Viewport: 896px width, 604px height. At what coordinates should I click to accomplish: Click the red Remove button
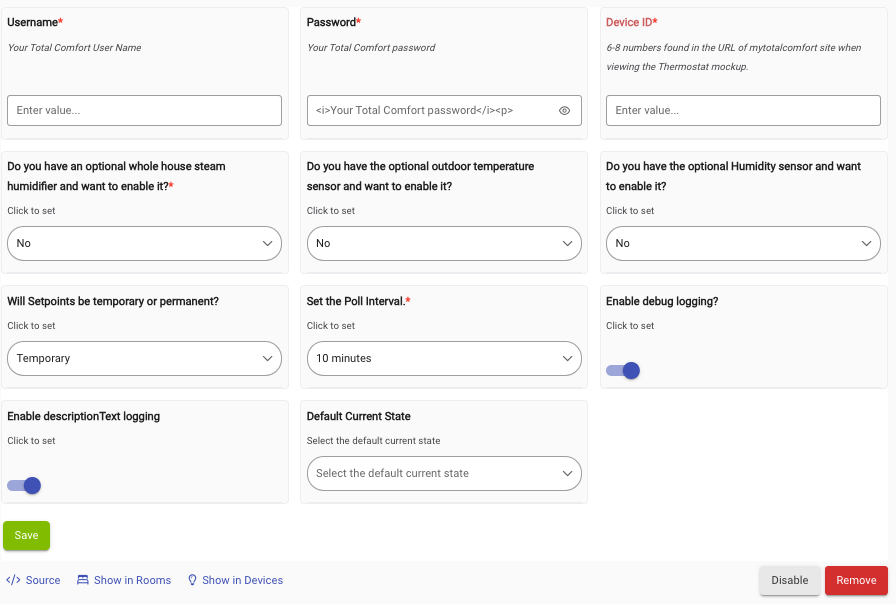pyautogui.click(x=856, y=581)
